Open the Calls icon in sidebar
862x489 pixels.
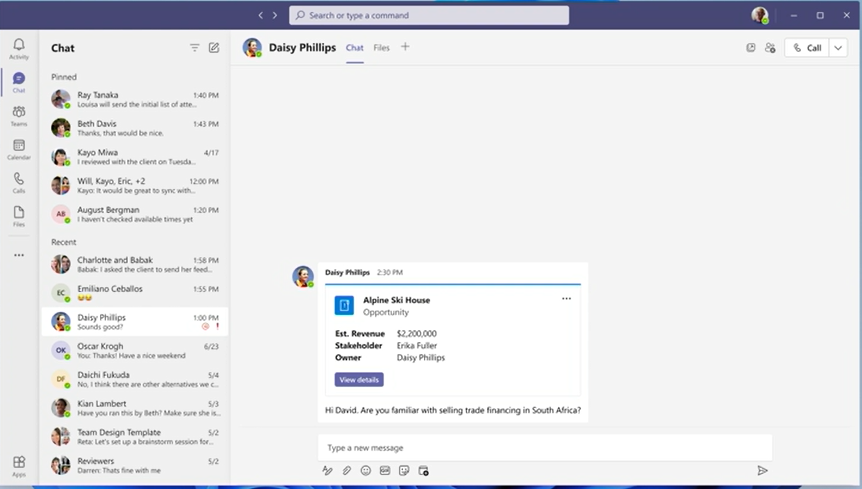[x=19, y=183]
